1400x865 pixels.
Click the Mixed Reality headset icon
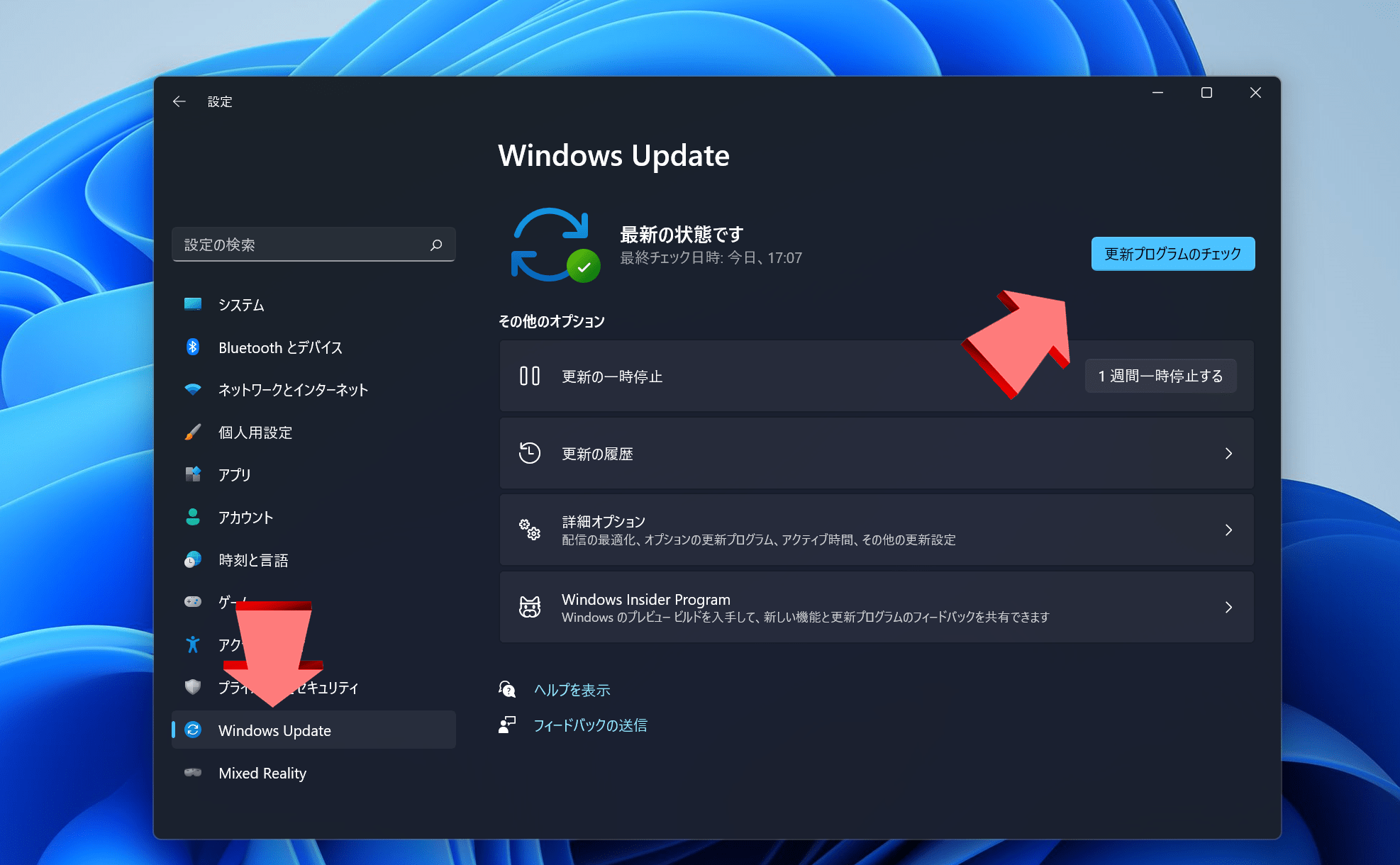[193, 772]
